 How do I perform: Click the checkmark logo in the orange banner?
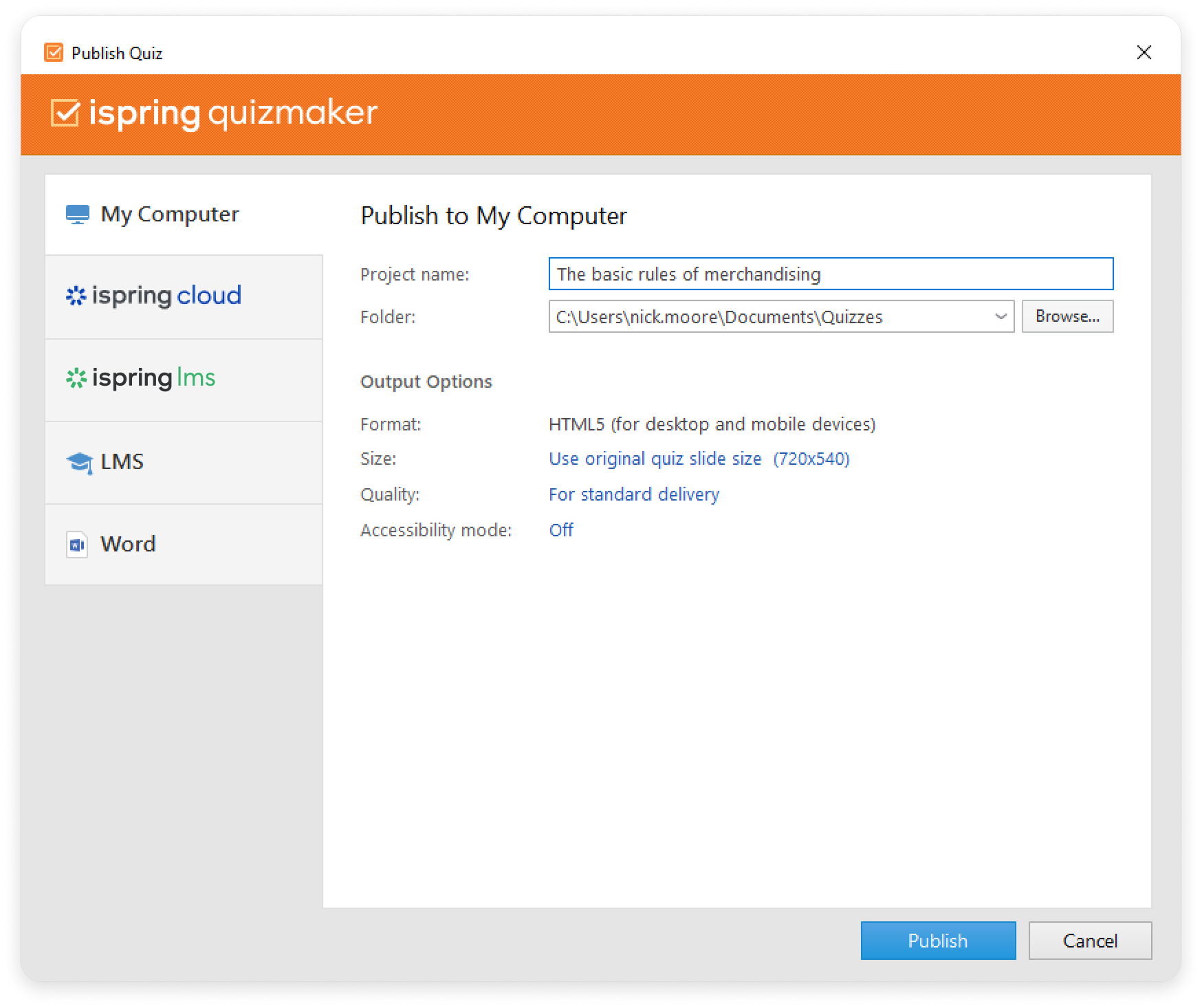point(65,113)
